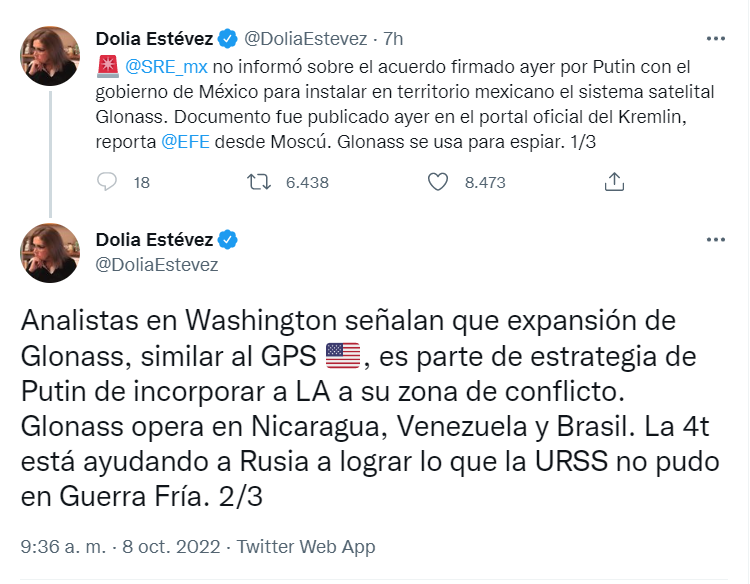
Task: Click the US flag emoji in tweet
Action: pyautogui.click(x=342, y=356)
